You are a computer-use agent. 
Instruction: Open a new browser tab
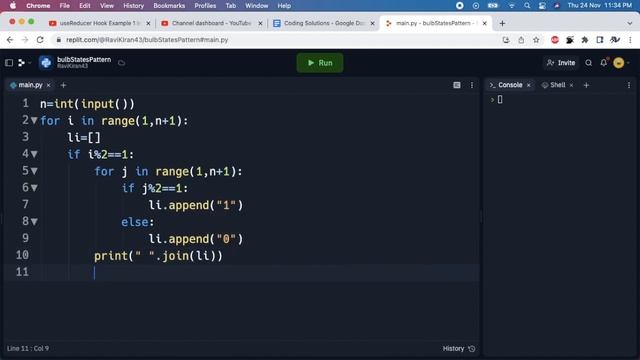(x=502, y=23)
